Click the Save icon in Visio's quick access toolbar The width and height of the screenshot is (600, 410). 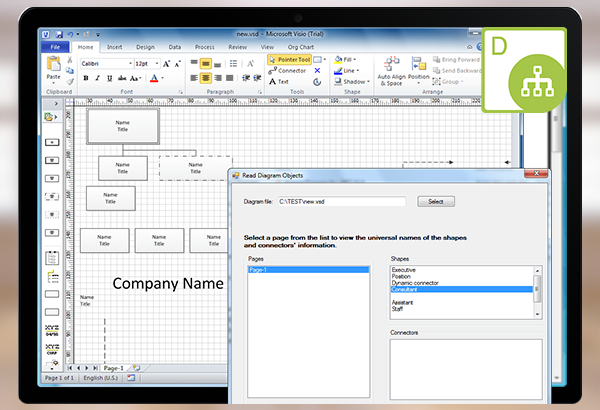(59, 34)
